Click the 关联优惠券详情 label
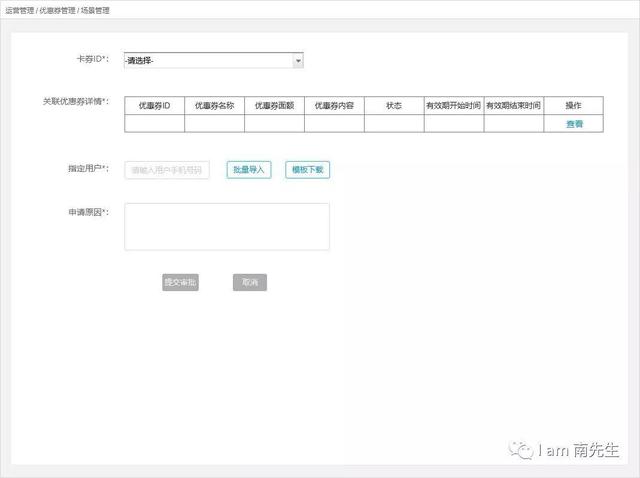The width and height of the screenshot is (640, 478). coord(76,101)
